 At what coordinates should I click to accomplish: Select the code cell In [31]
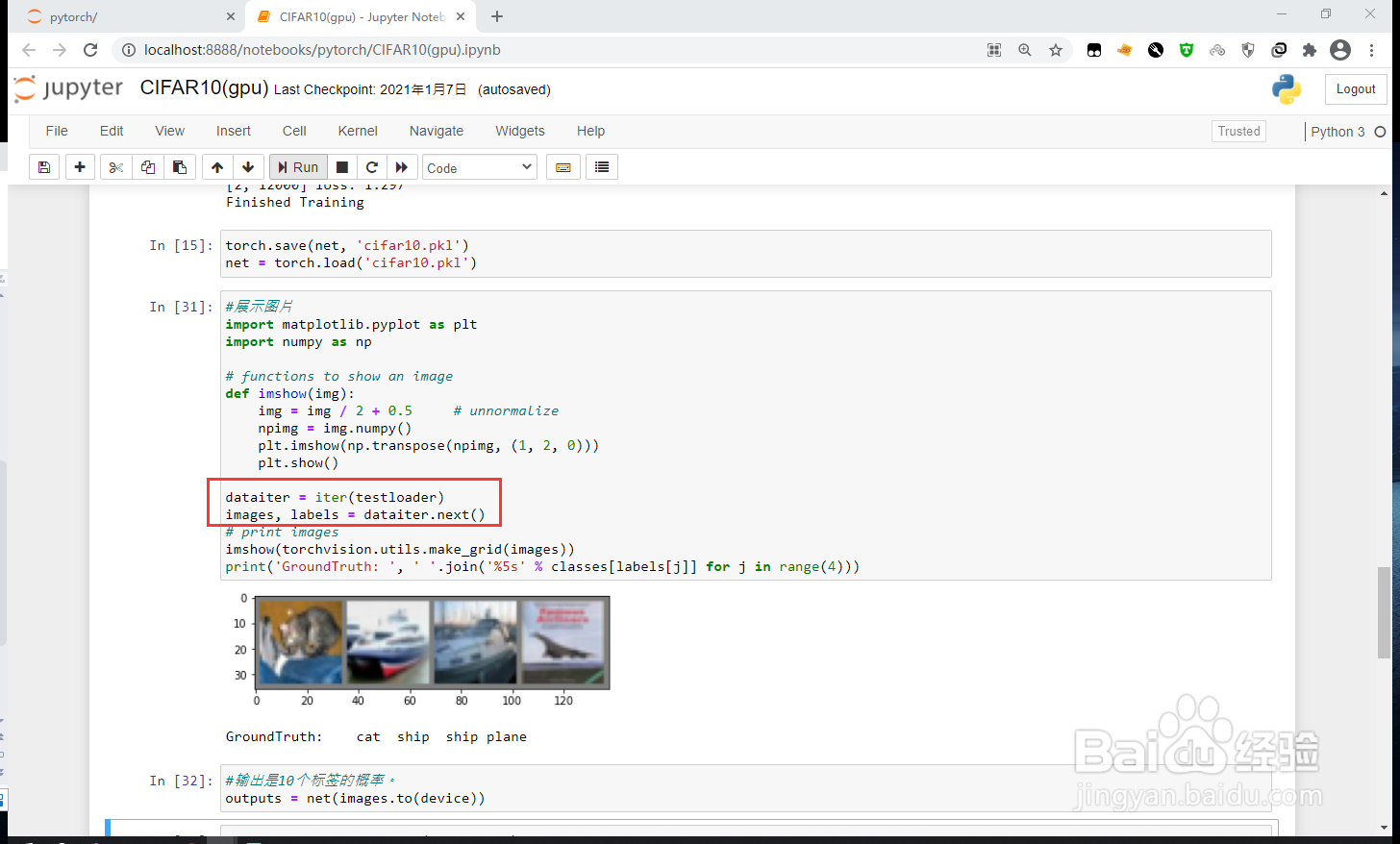tap(746, 435)
